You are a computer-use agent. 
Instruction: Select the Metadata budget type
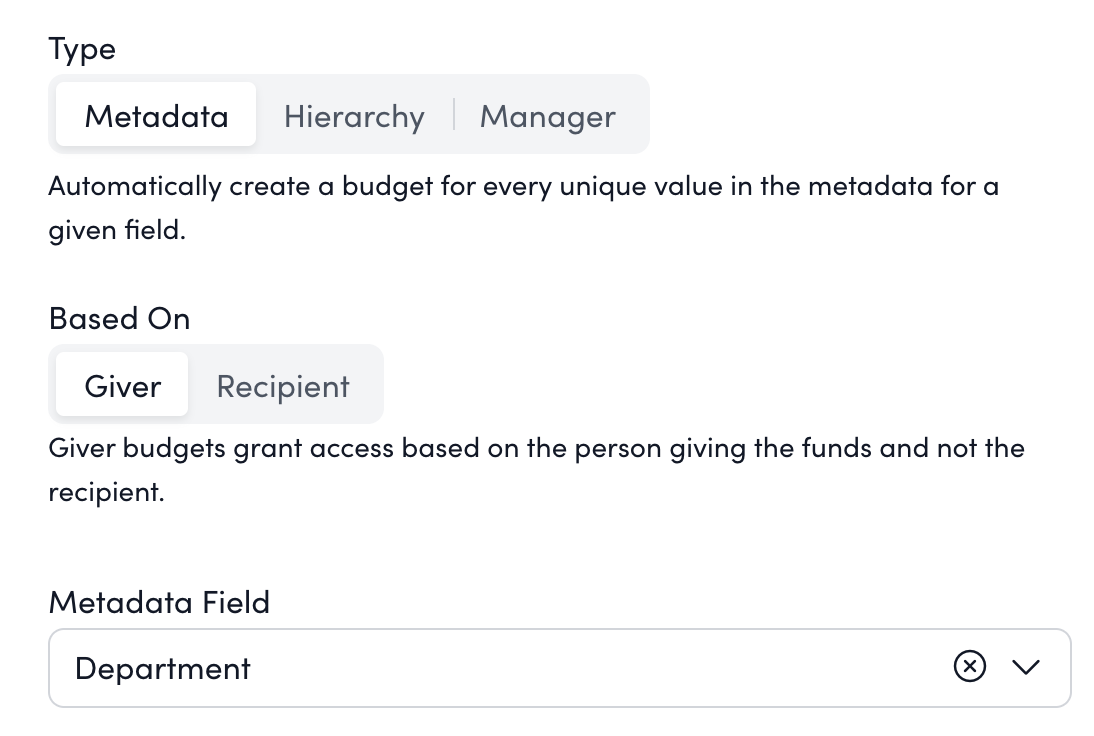click(x=156, y=116)
